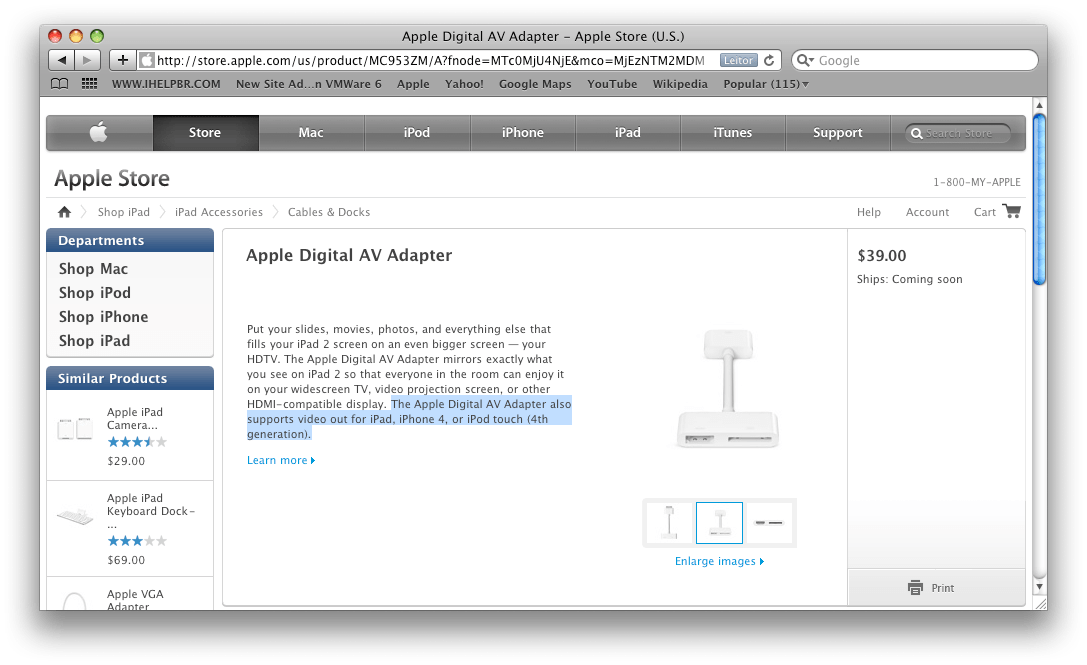Click the blue vertical scrollbar thumb
Screen dimensions: 1087x665
(x=1039, y=200)
